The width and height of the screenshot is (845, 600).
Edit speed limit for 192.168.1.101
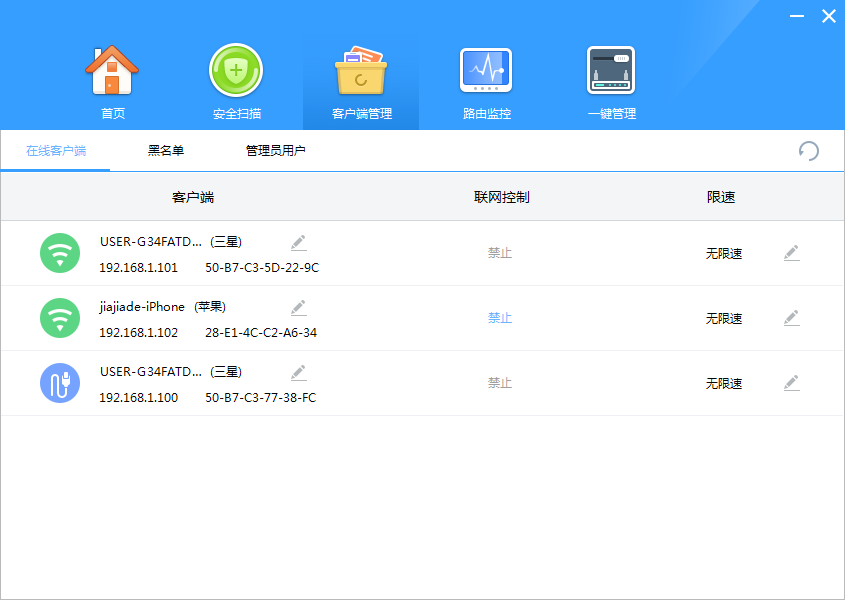[791, 253]
